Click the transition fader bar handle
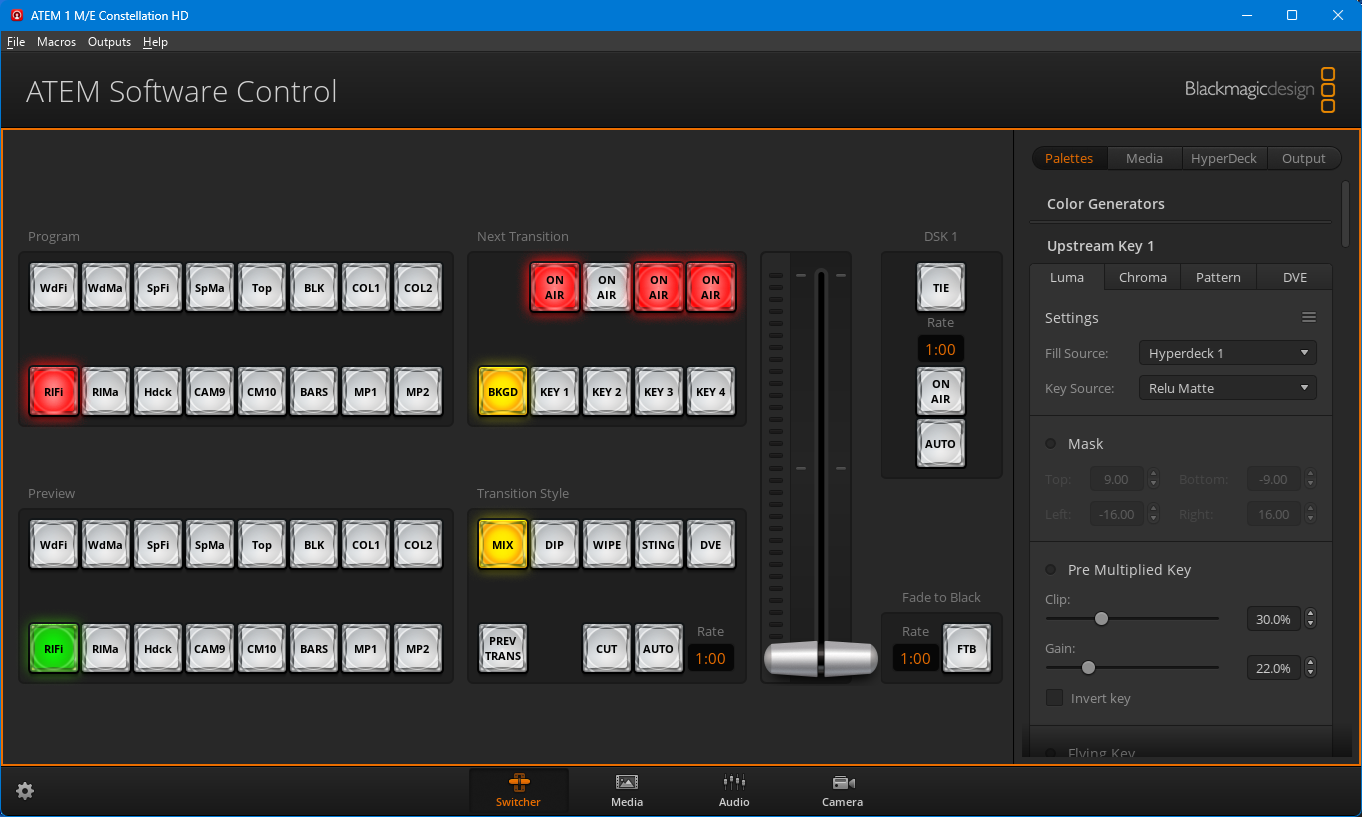 (x=821, y=659)
